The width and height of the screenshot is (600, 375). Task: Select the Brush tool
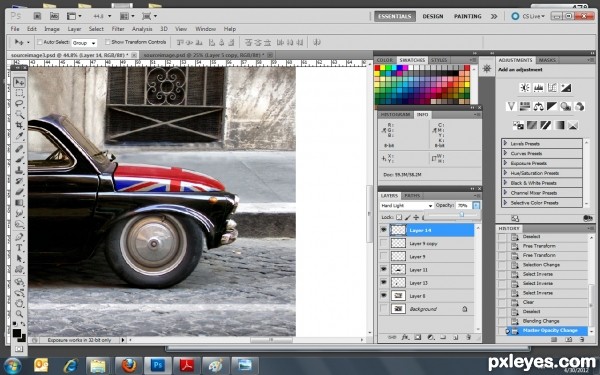[x=19, y=160]
